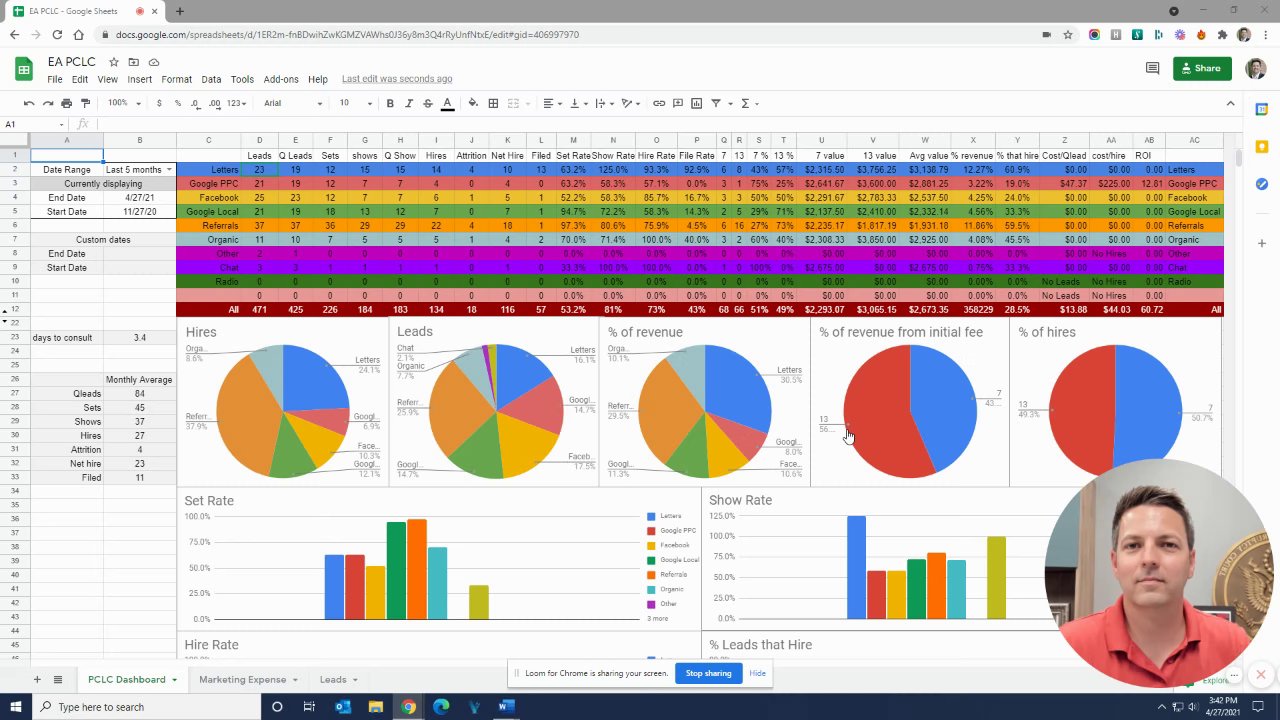Screen dimensions: 1280x720
Task: Go to Google Sheets home icon
Action: coord(24,69)
